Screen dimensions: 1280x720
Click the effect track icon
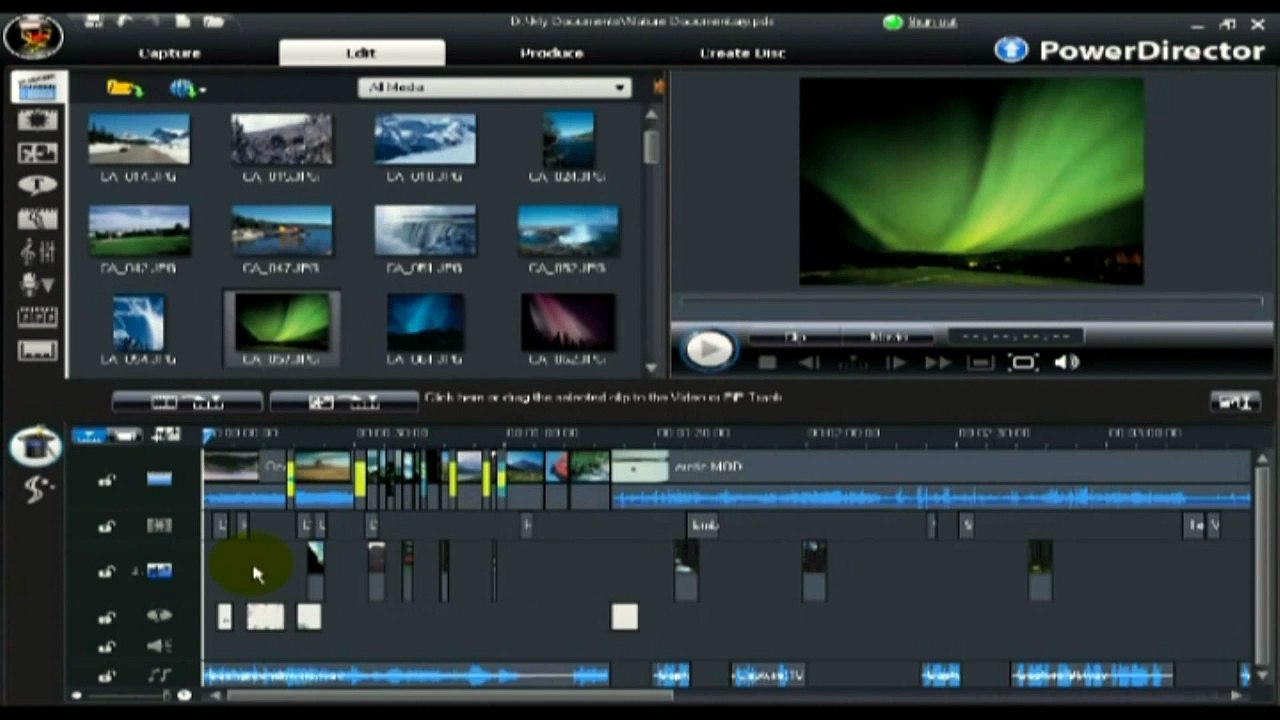[159, 525]
